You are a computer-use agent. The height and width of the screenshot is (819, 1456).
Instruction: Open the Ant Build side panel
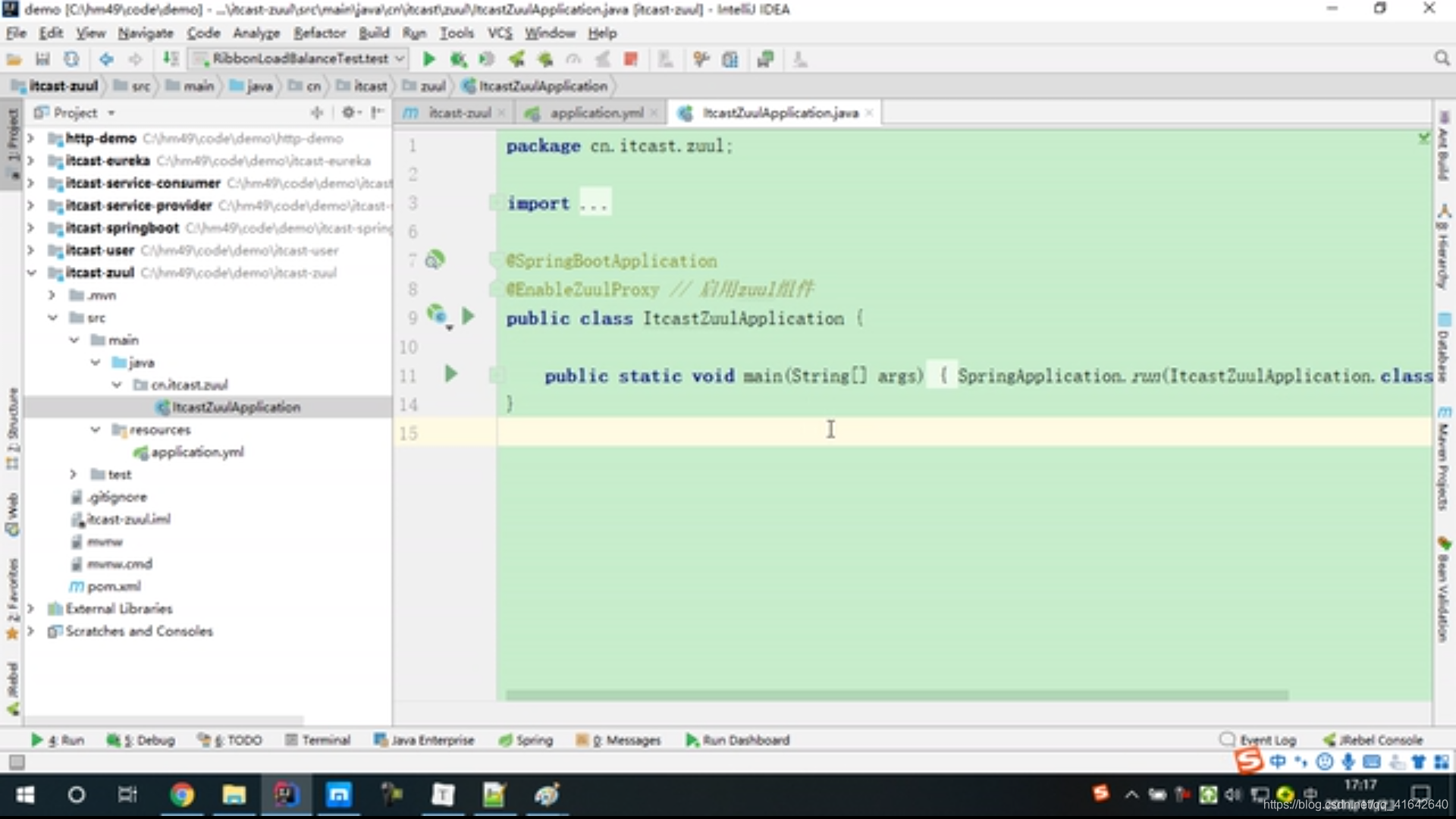[x=1444, y=146]
